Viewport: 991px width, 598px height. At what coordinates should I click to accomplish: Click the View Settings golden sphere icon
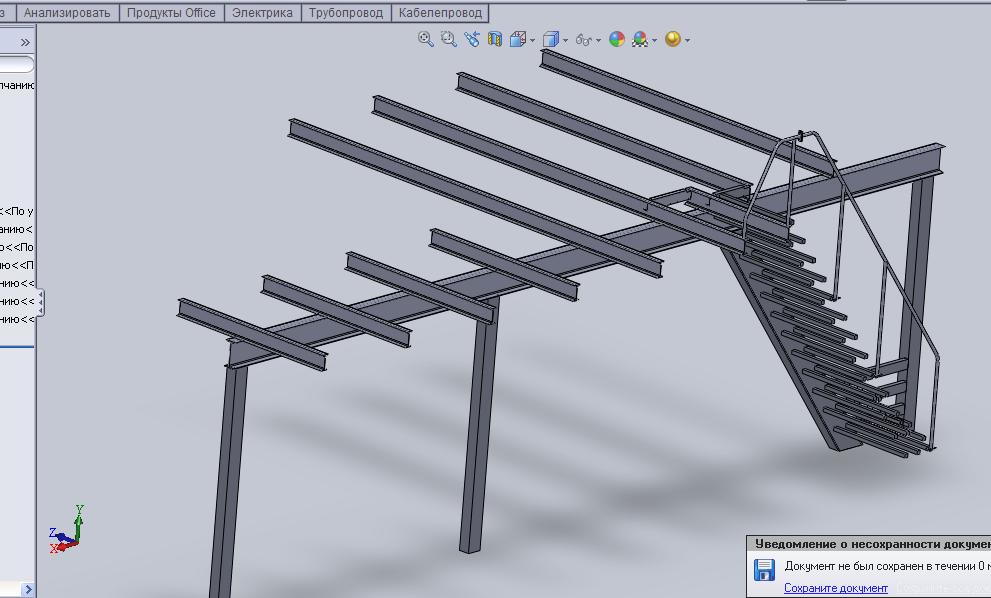point(673,39)
